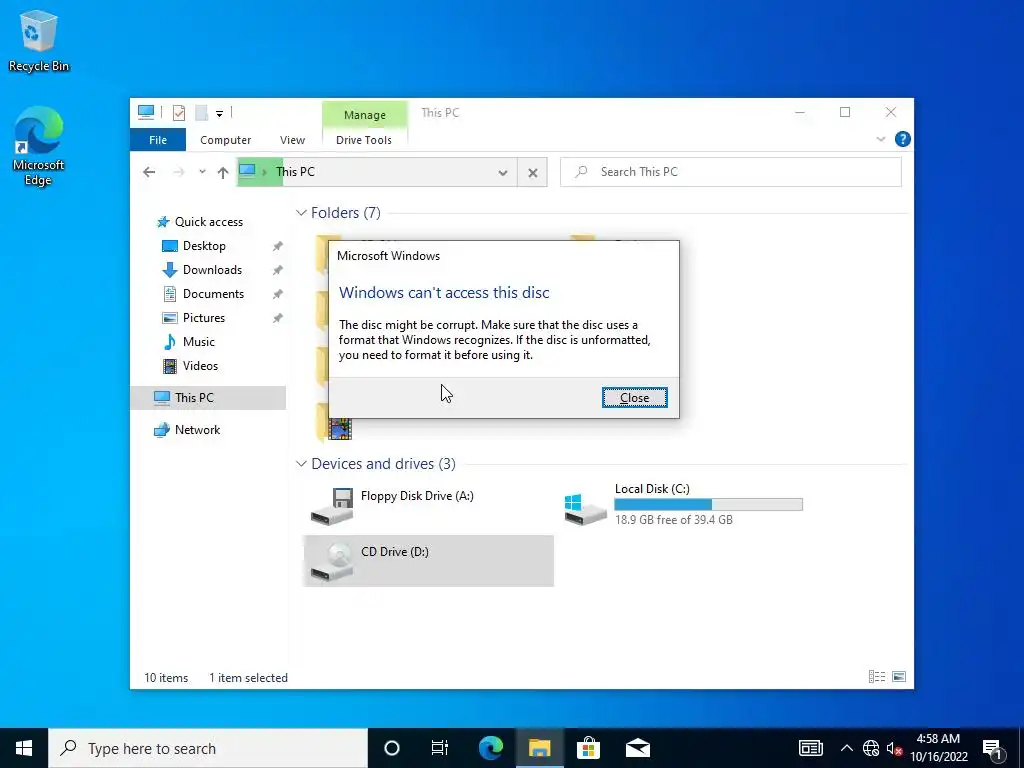The height and width of the screenshot is (768, 1024).
Task: Select Floppy Disk Drive (A:)
Action: point(428,506)
